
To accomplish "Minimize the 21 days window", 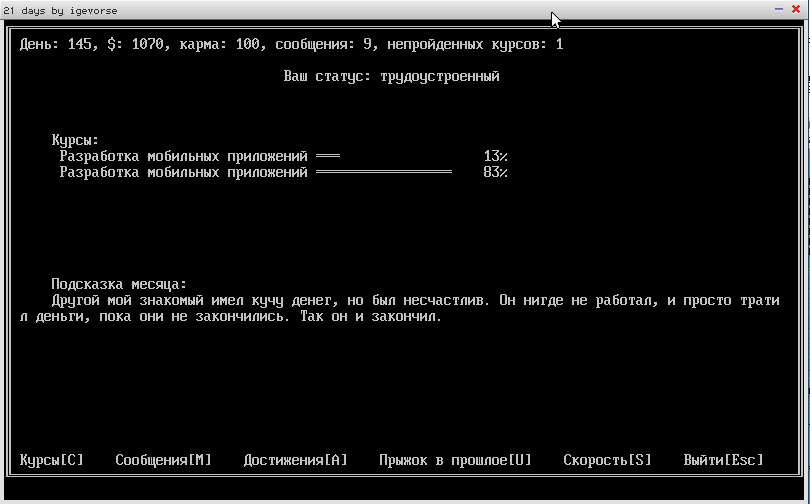I will [x=780, y=8].
